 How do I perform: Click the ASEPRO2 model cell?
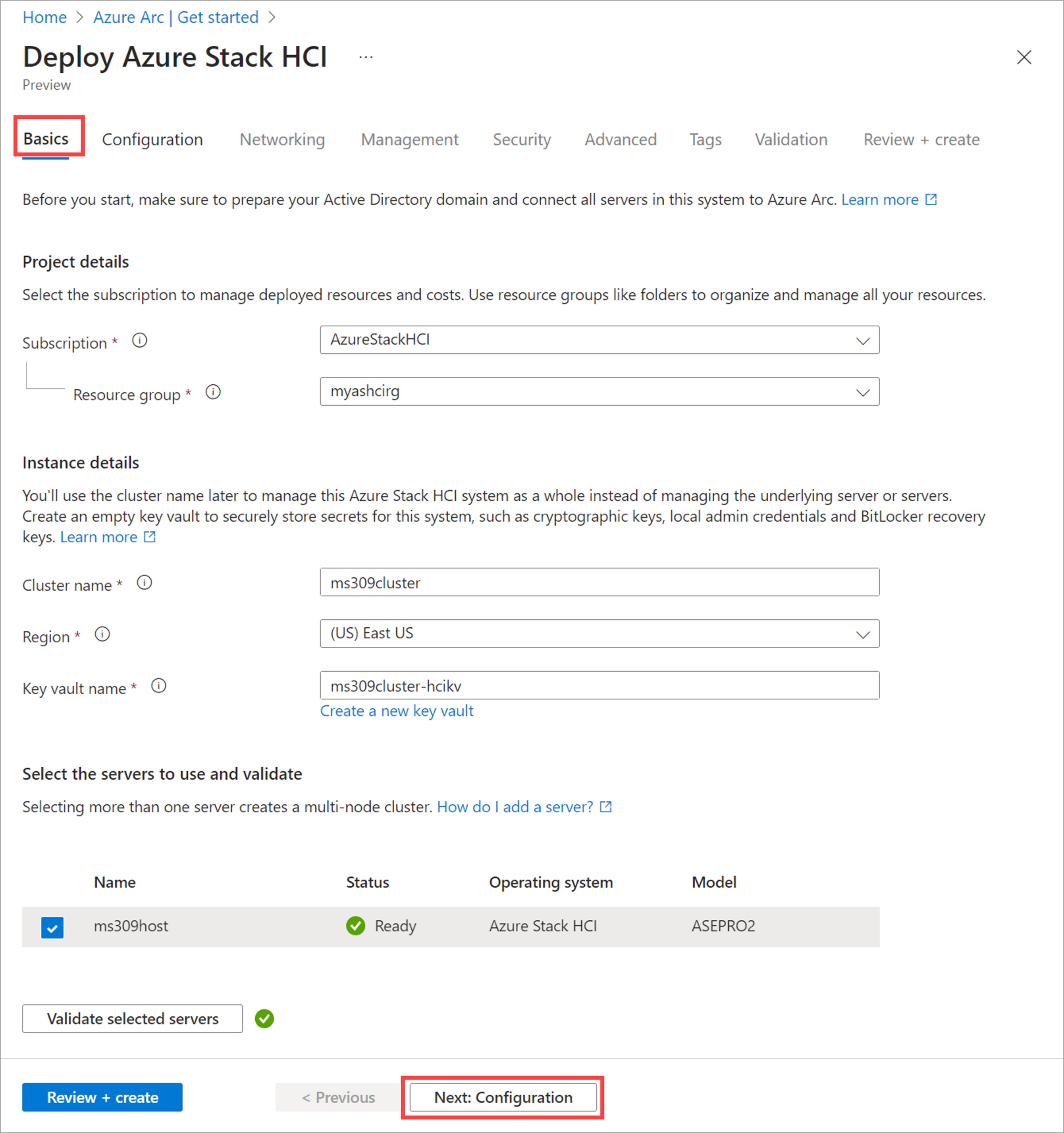coord(724,926)
